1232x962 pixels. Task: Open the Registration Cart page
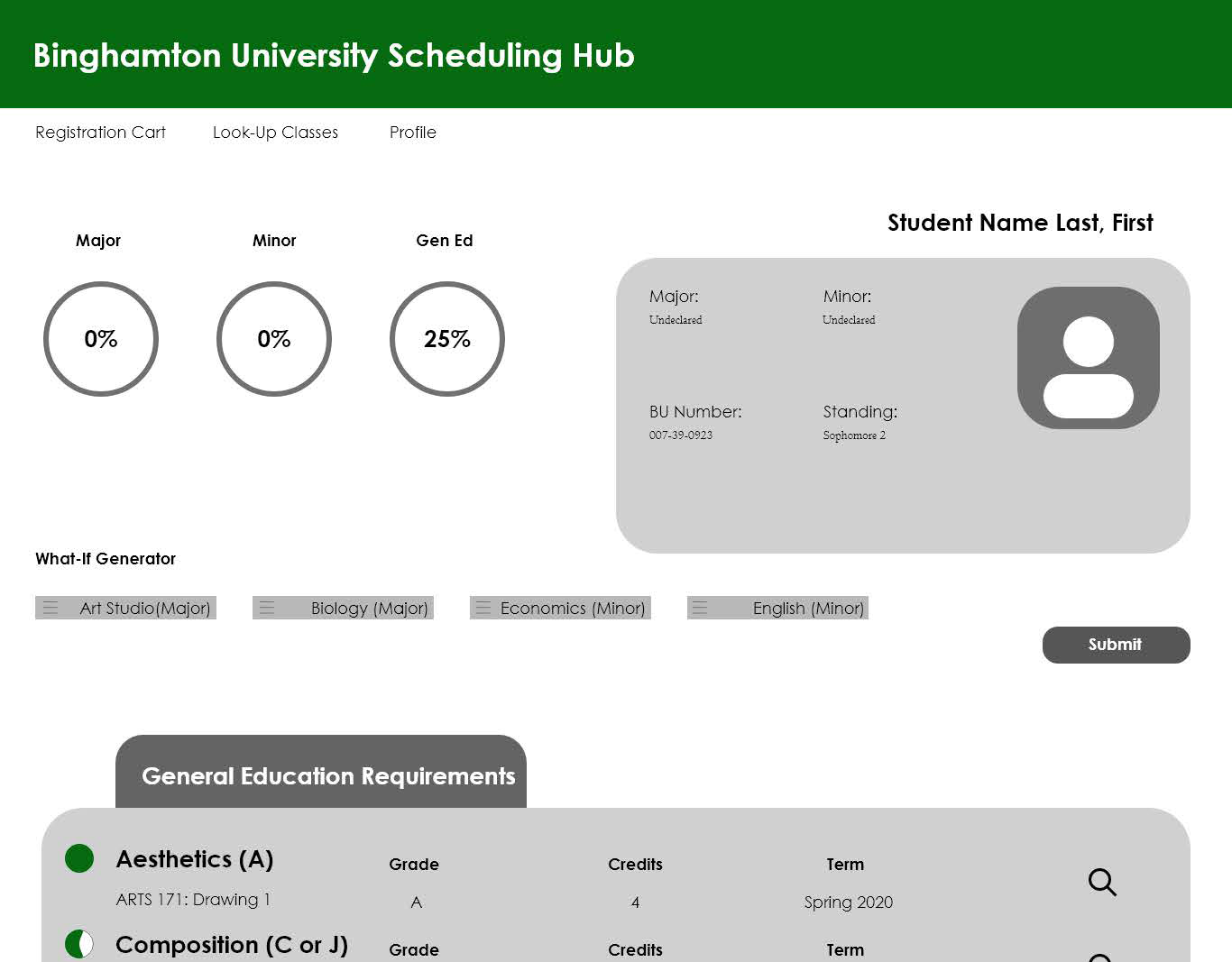point(100,133)
